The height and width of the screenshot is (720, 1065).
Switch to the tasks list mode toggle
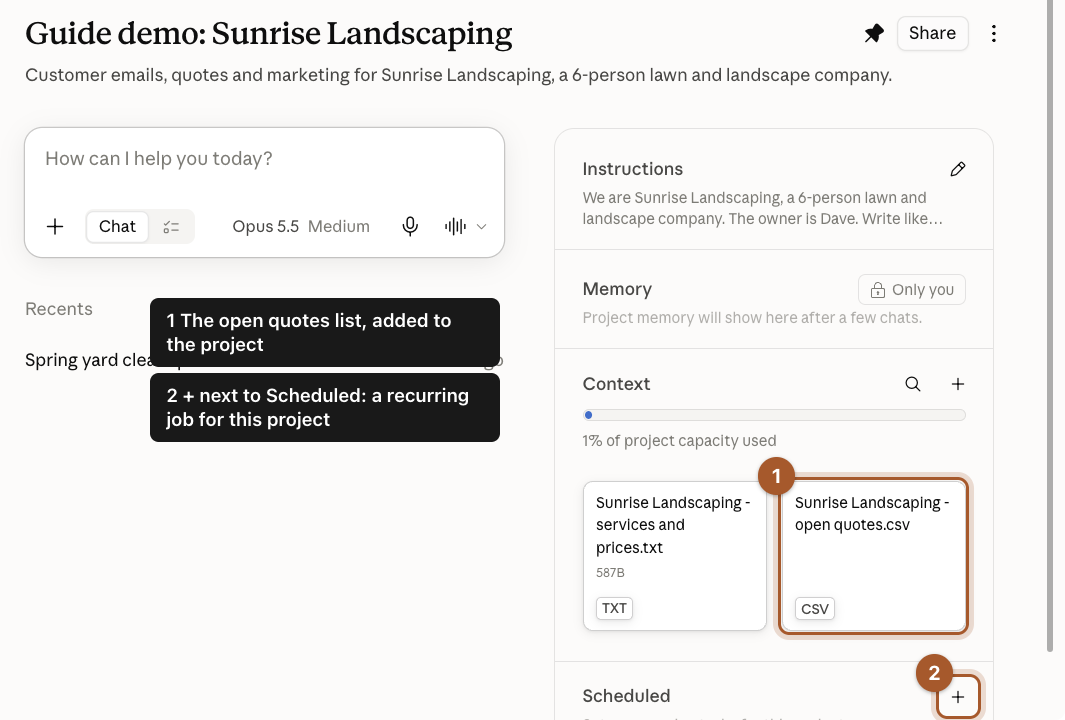171,226
